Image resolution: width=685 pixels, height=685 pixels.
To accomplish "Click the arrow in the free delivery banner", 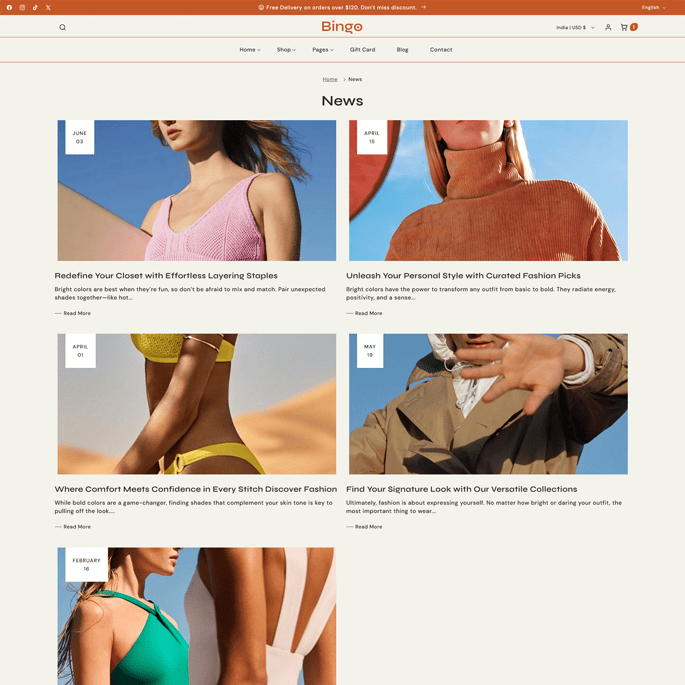I will (423, 7).
